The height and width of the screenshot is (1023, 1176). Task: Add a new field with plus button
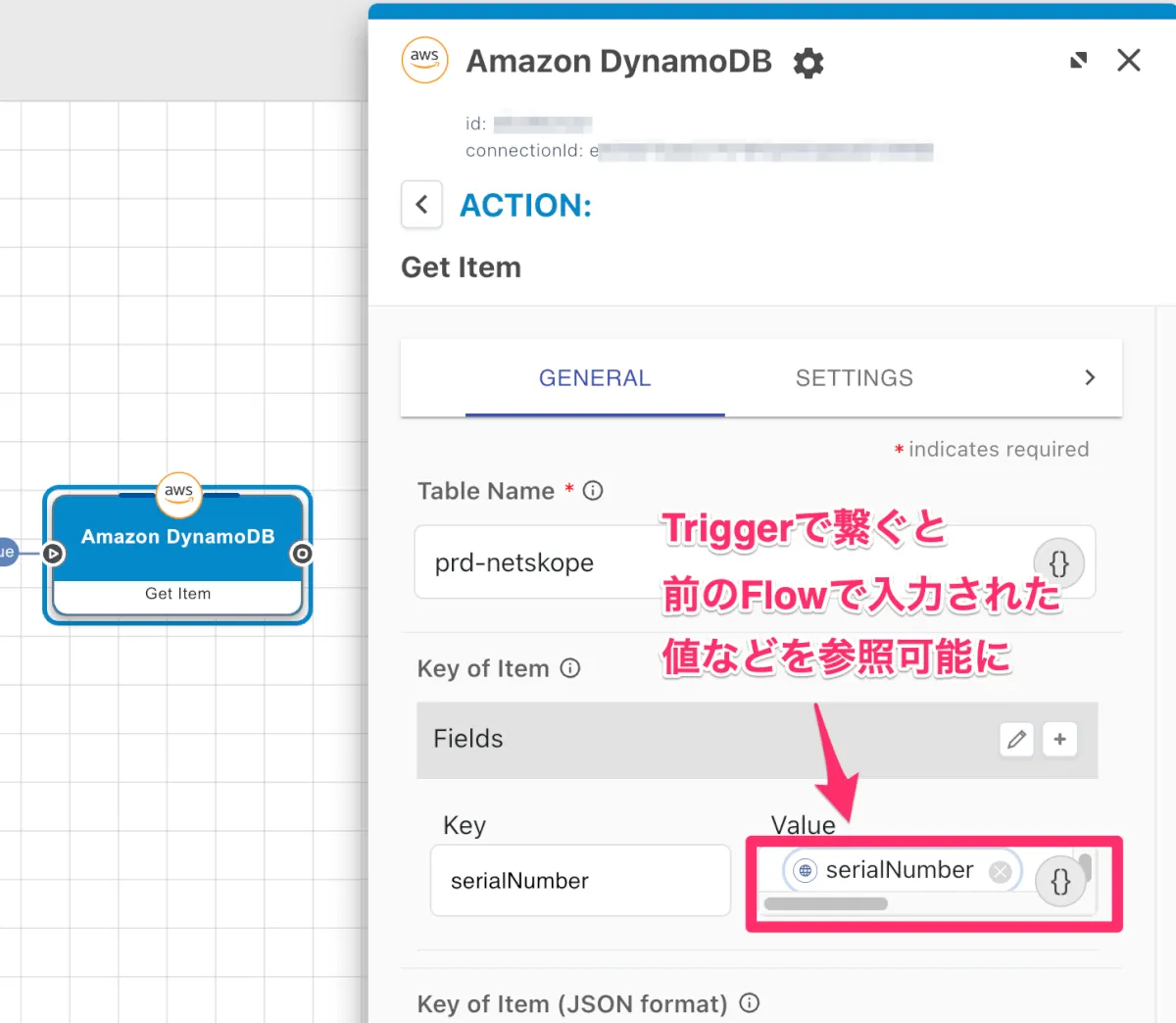[1059, 739]
